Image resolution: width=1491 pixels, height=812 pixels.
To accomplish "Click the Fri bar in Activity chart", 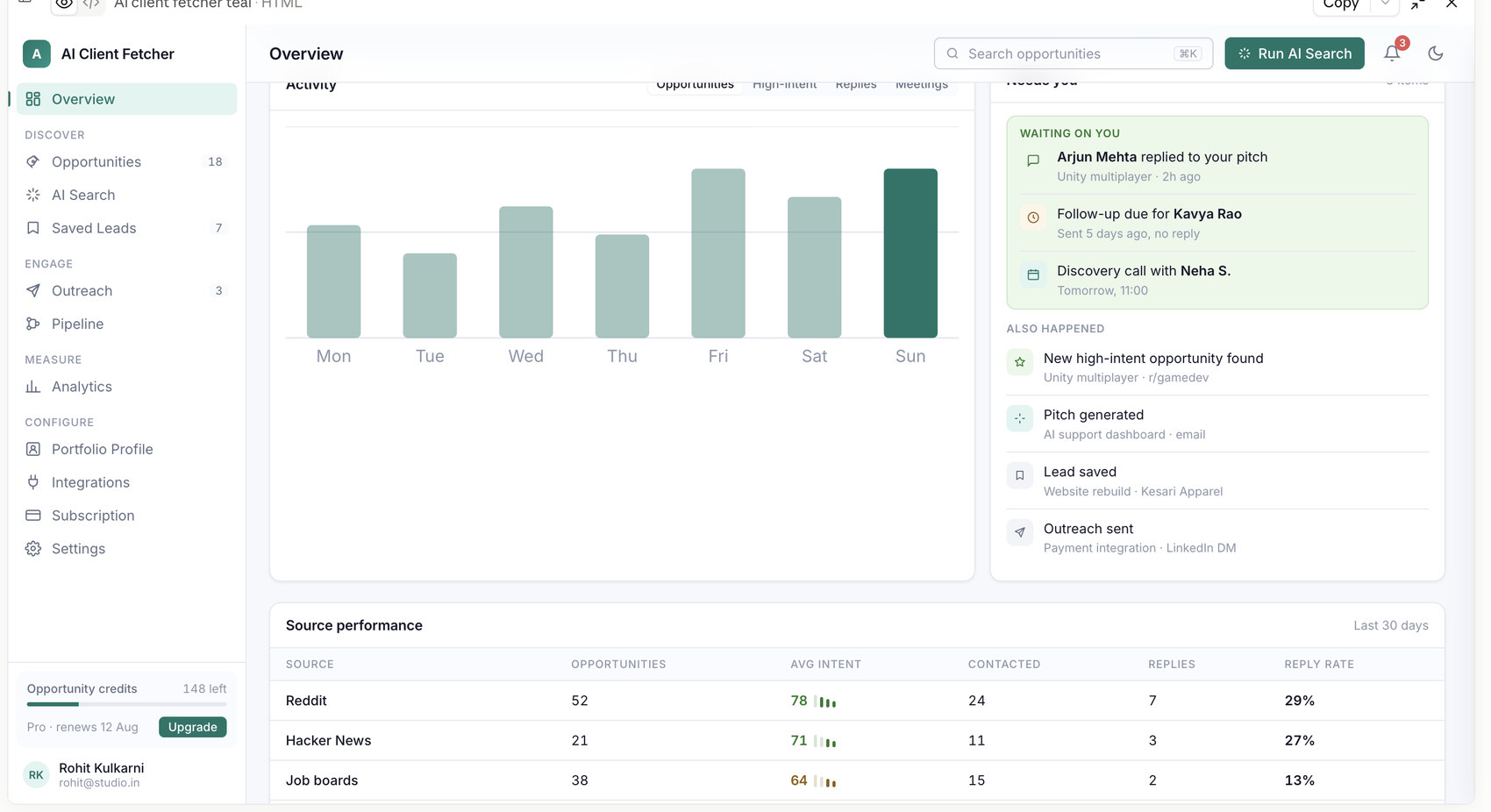I will pos(718,253).
